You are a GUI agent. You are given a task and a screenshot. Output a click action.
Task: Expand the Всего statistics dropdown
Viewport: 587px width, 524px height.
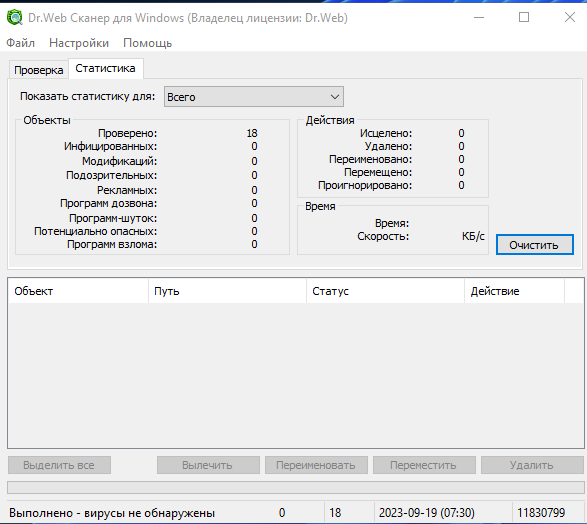(254, 97)
